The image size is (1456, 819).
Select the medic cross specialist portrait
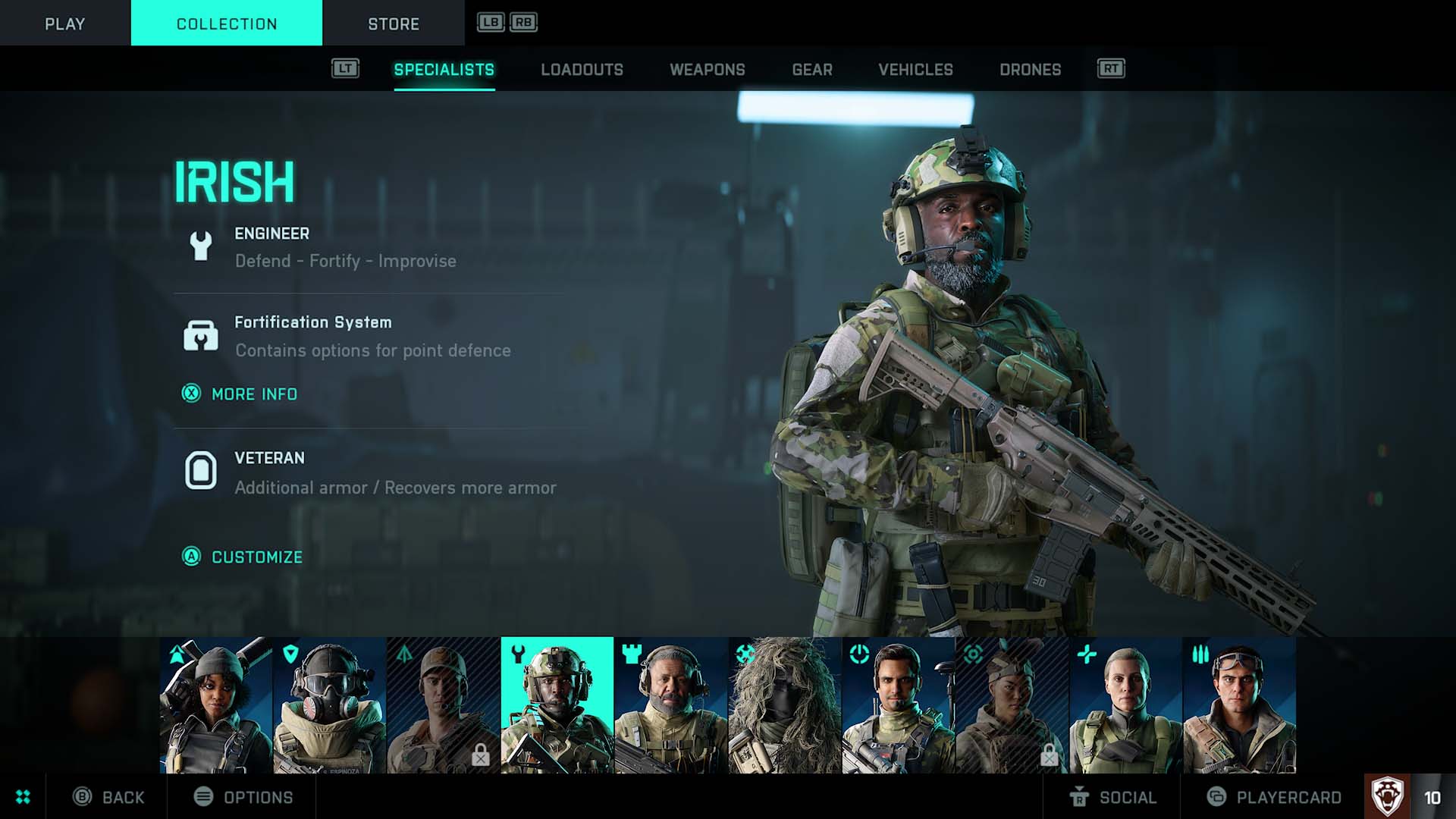[1126, 705]
